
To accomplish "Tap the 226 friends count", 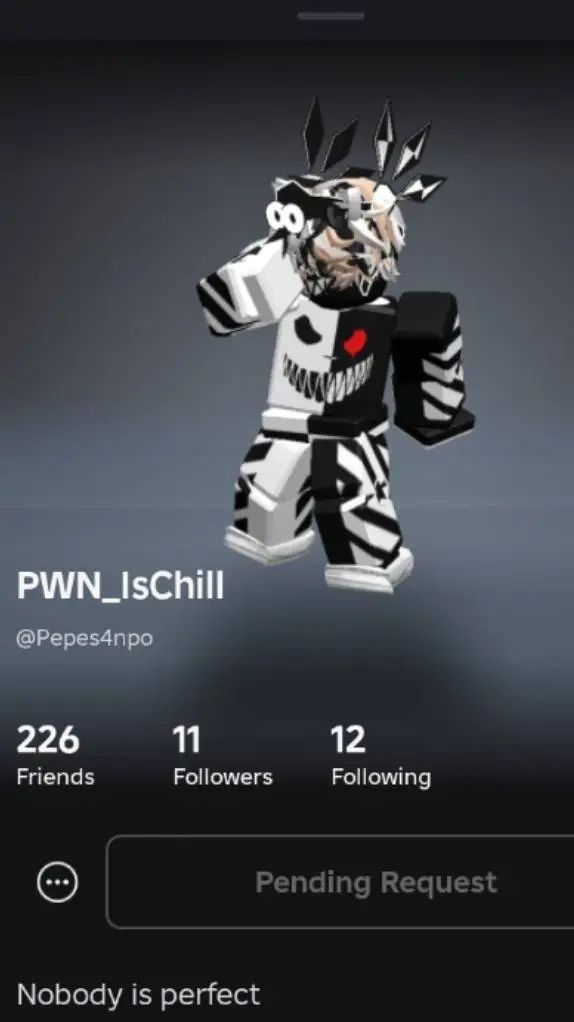I will pyautogui.click(x=48, y=740).
